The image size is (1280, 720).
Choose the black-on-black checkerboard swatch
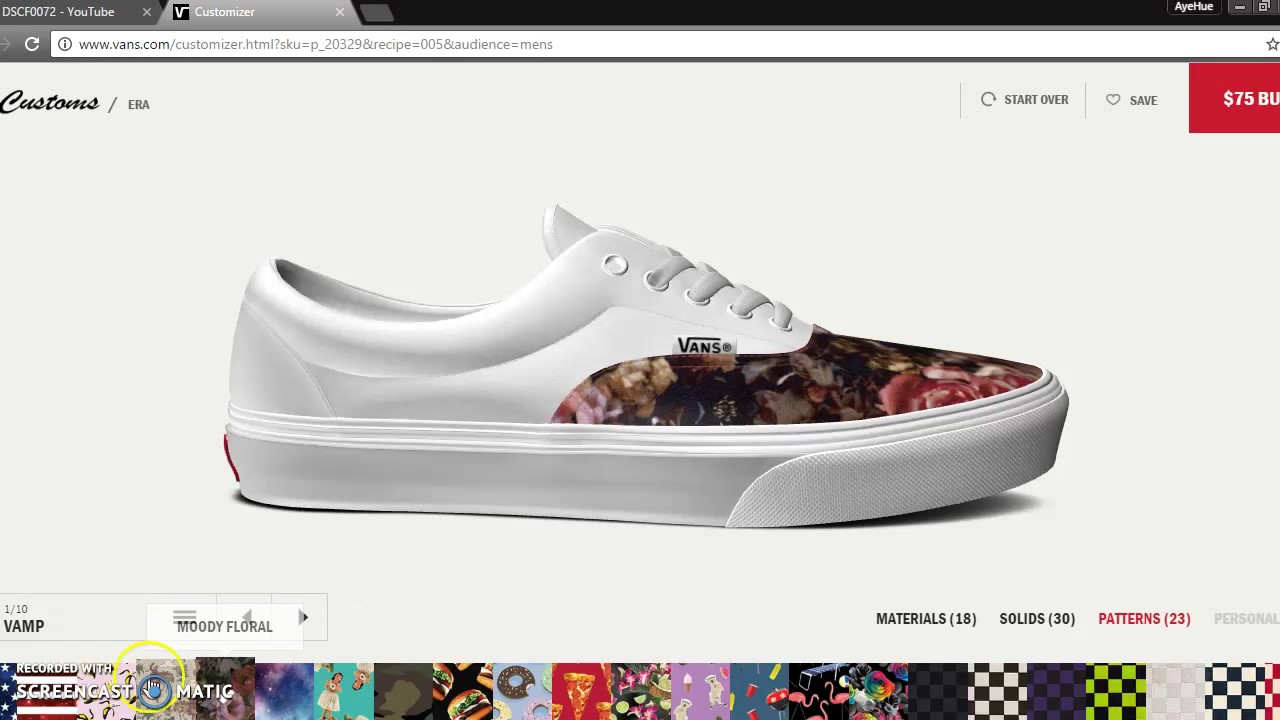[x=937, y=691]
